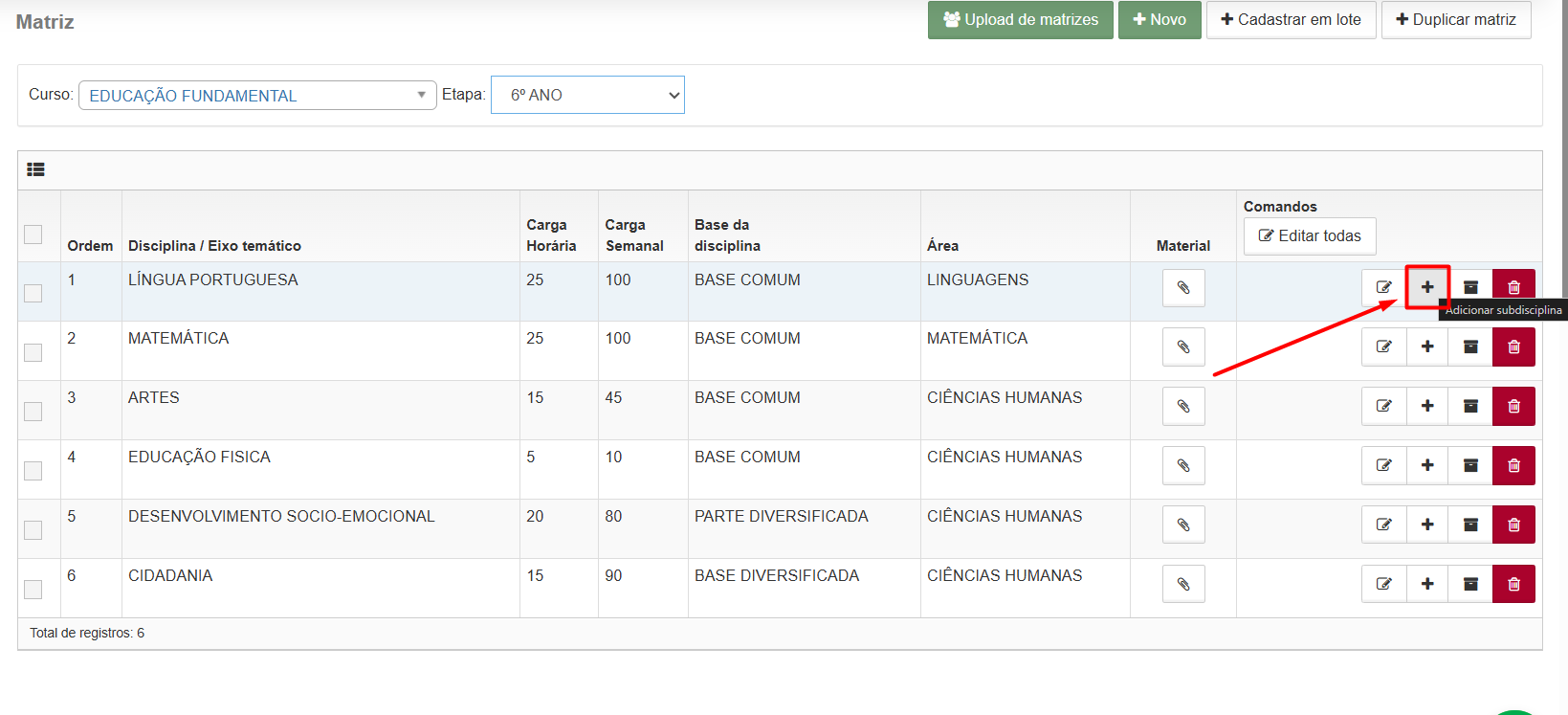Archive the EDUCAÇÃO FISICA discipline

click(x=1470, y=465)
